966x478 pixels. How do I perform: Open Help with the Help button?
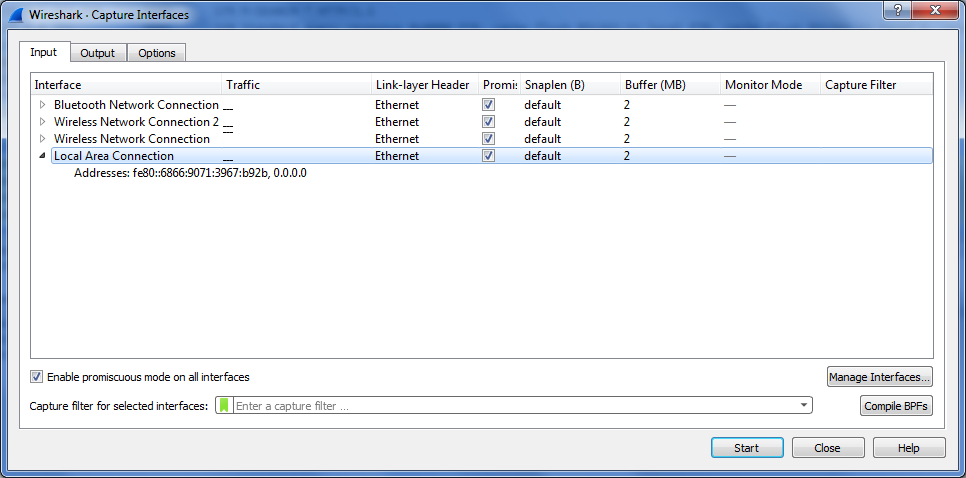909,448
